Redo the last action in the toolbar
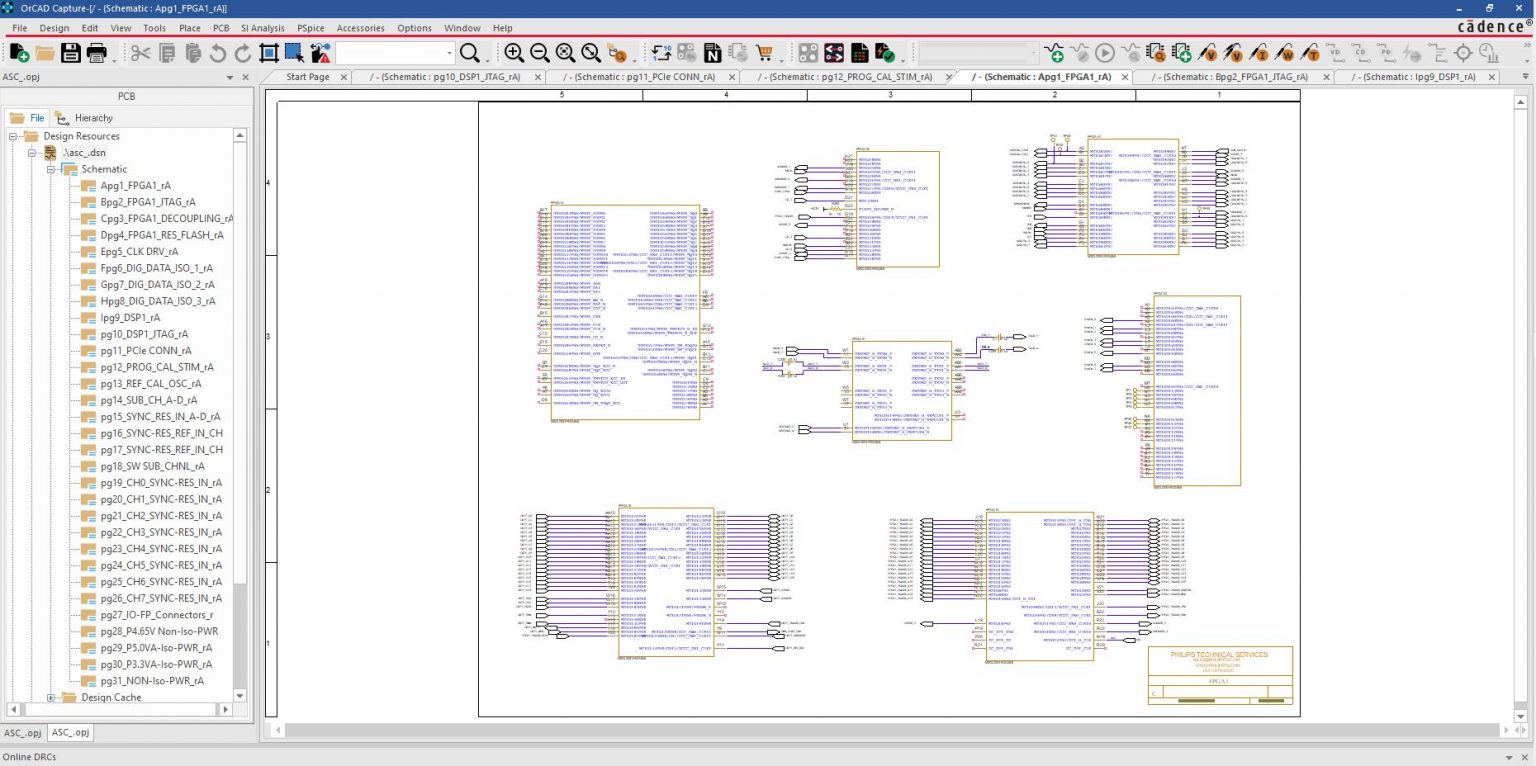Image resolution: width=1536 pixels, height=766 pixels. click(243, 53)
